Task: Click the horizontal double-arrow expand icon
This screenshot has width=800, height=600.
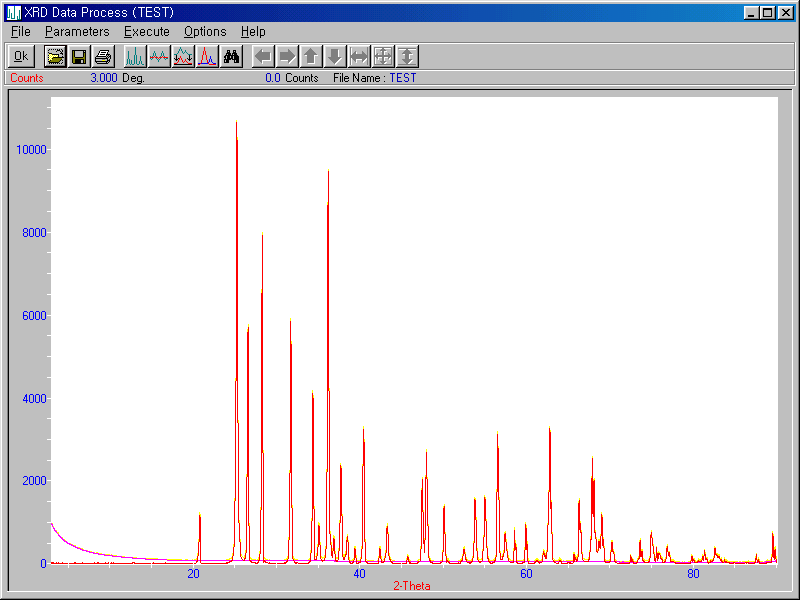Action: tap(359, 56)
